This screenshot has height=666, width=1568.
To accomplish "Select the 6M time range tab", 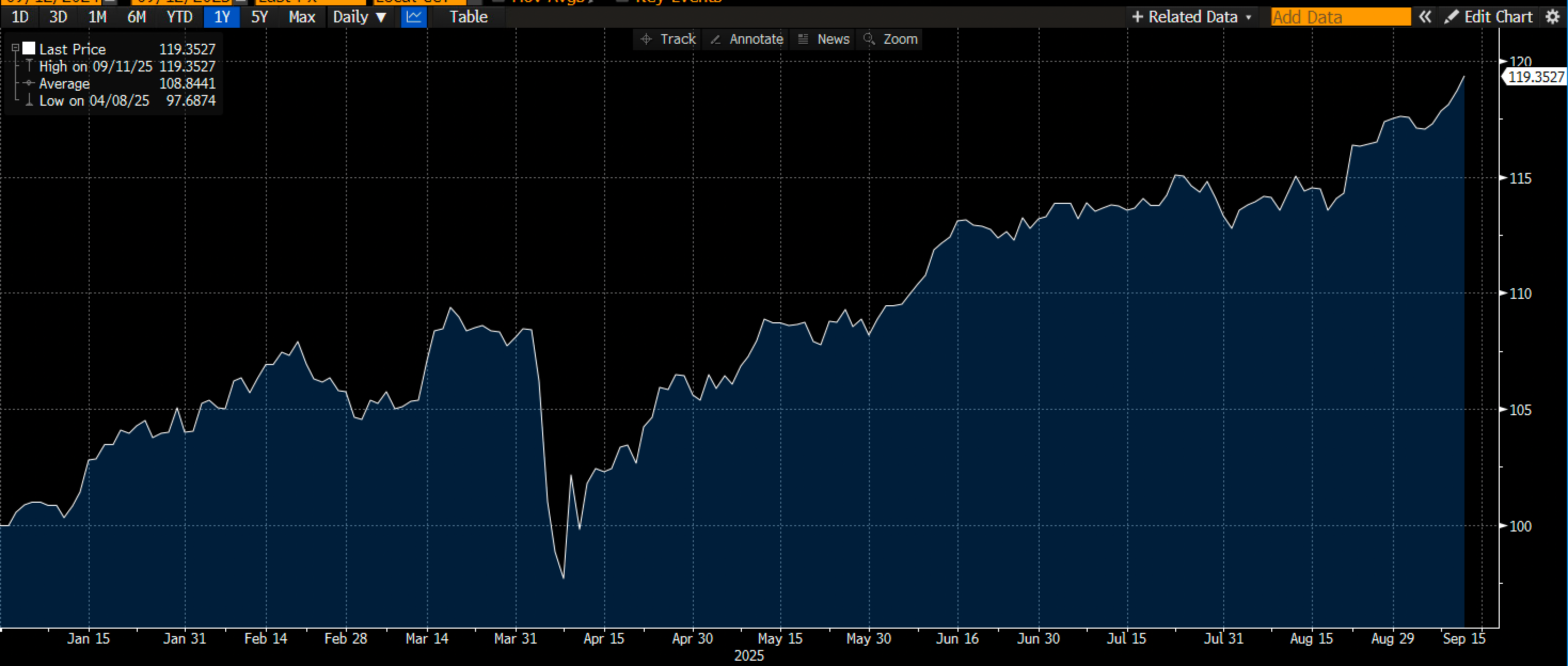I will 136,17.
